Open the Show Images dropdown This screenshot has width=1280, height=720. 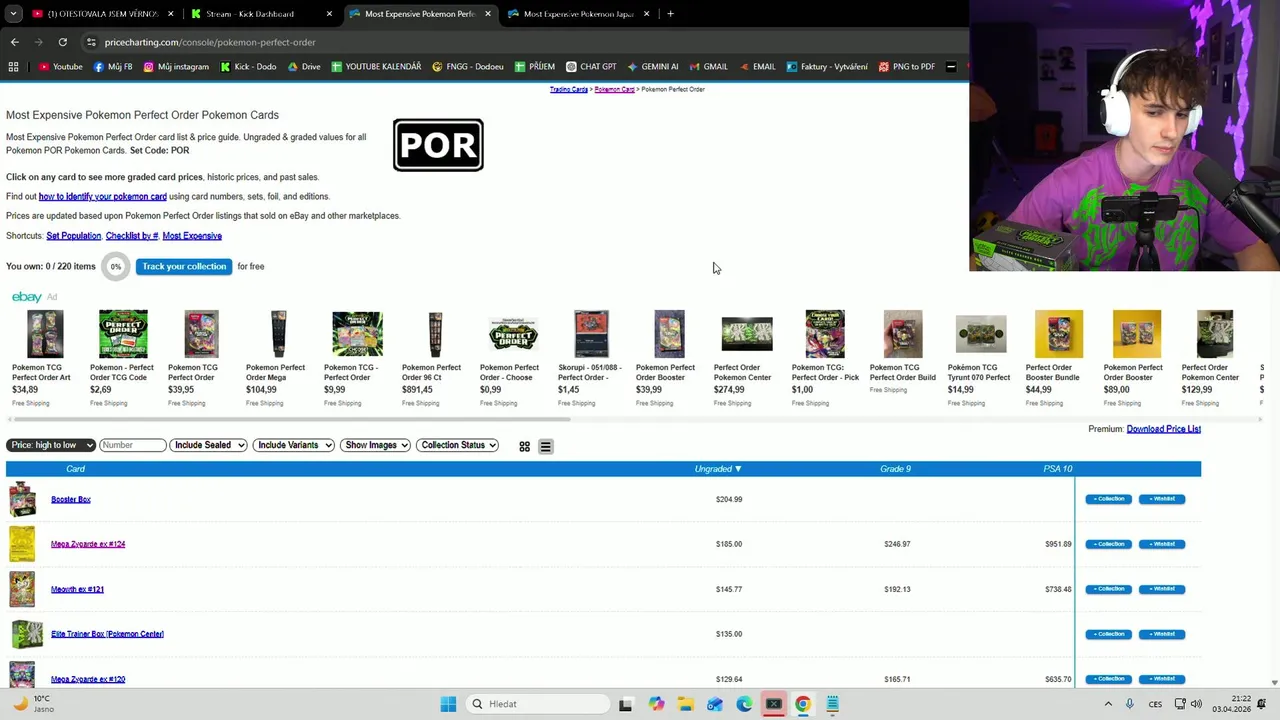pyautogui.click(x=375, y=445)
